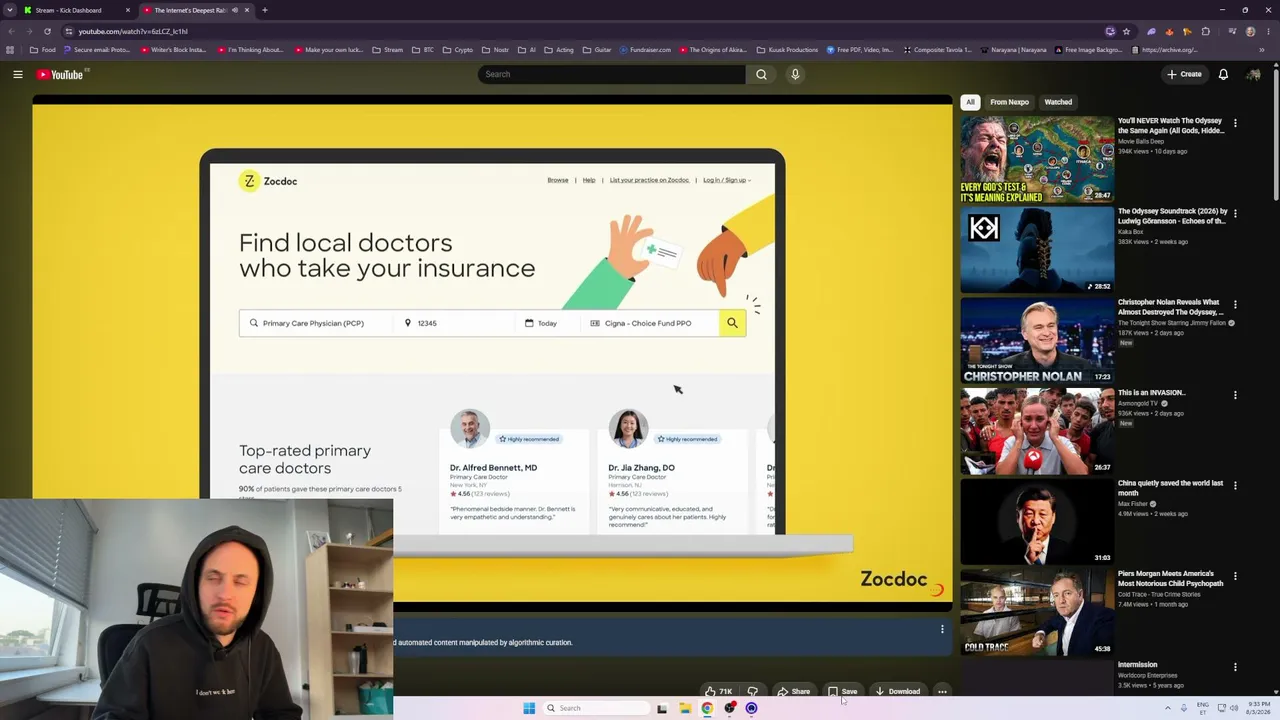1280x720 pixels.
Task: Open options for Christopher Nolan Reveals video
Action: 1235,304
